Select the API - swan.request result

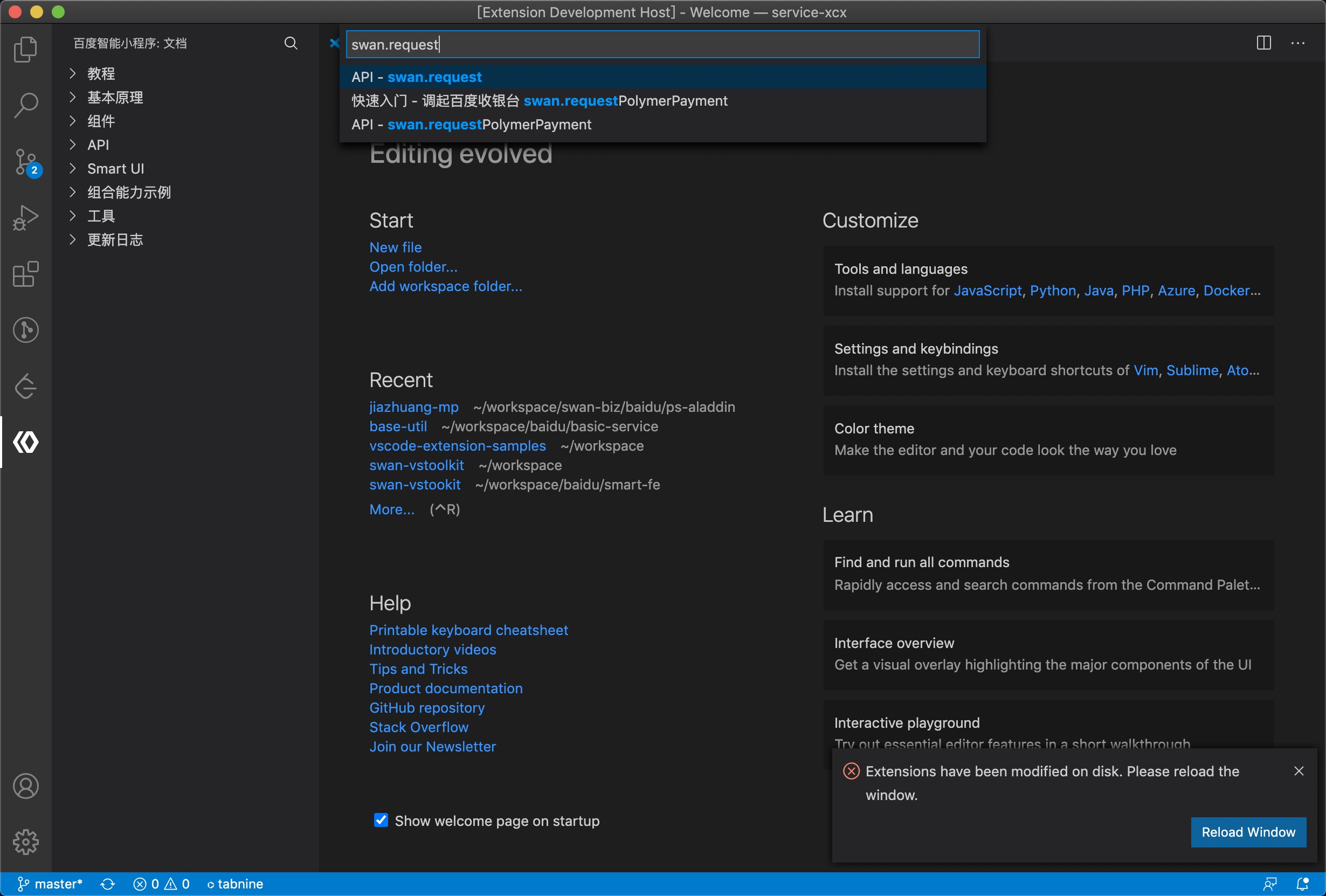[x=662, y=77]
